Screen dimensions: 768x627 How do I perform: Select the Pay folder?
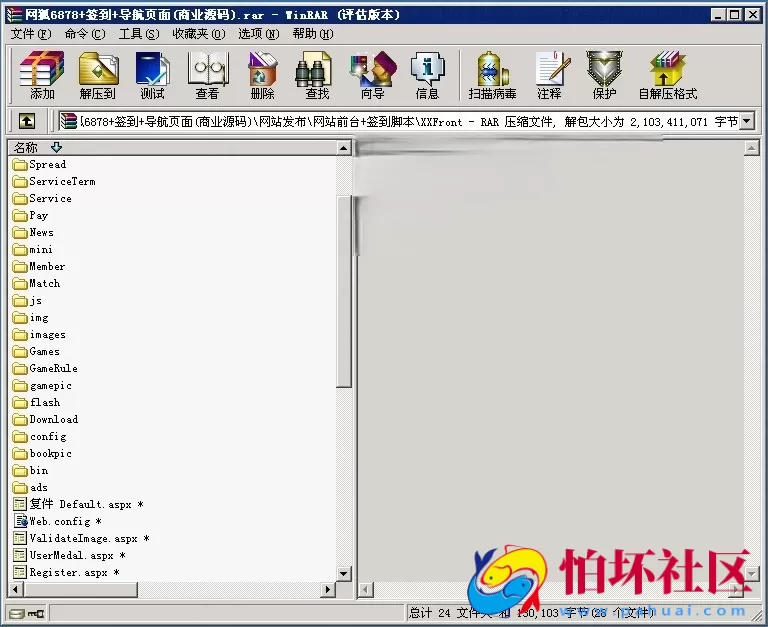point(30,216)
